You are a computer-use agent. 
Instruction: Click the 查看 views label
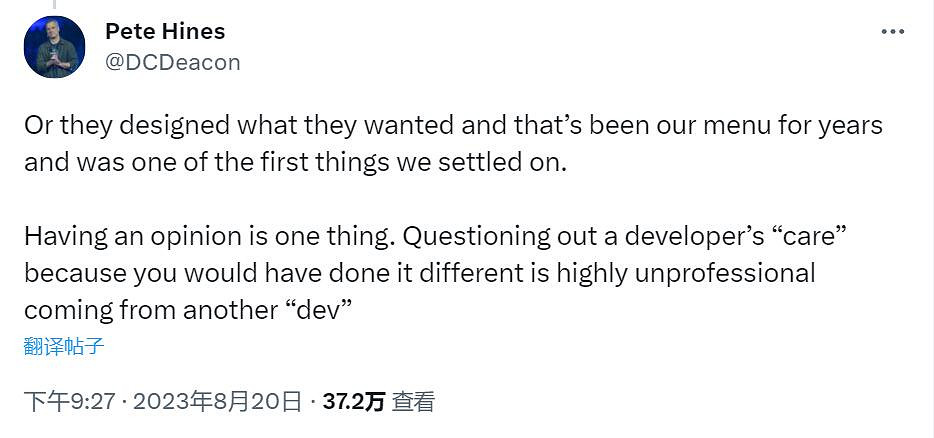414,402
